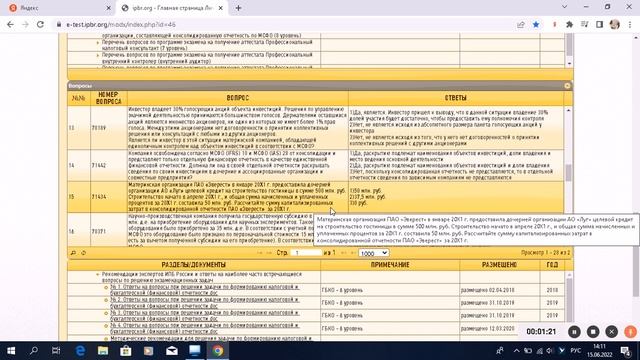Click the ОТВЕТЫ column header

[x=456, y=98]
